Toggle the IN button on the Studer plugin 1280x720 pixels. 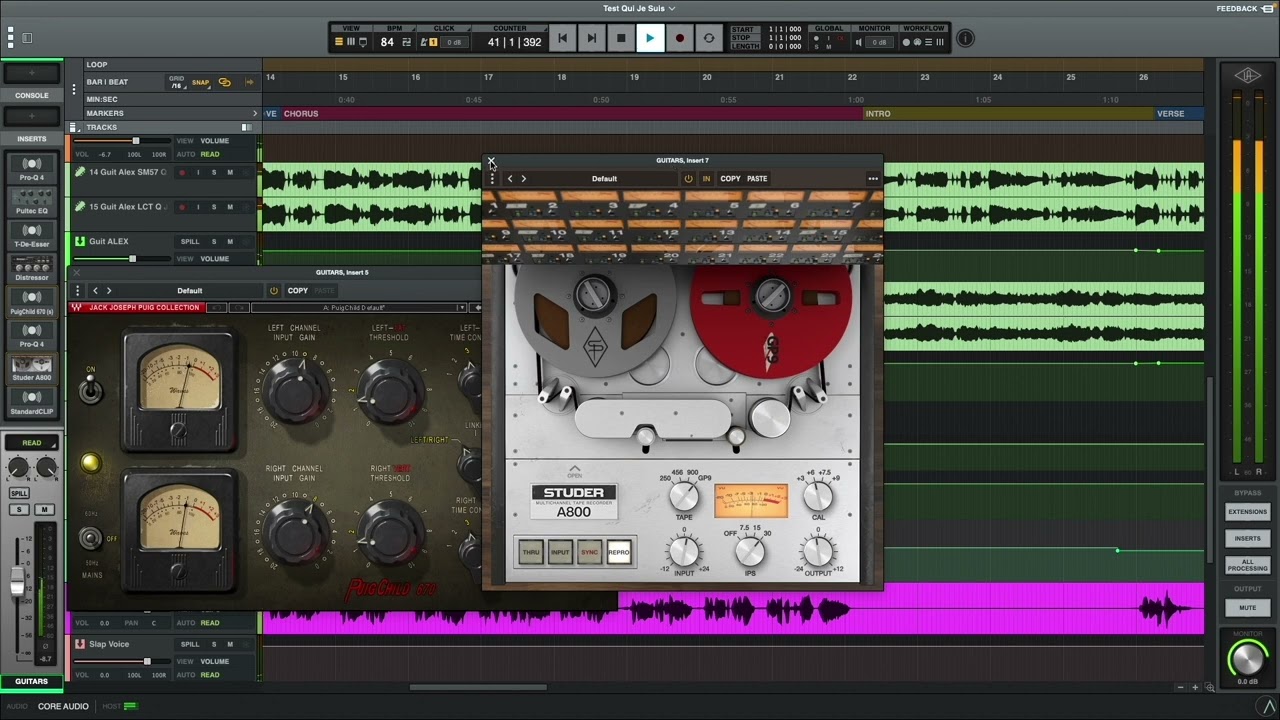[x=706, y=179]
